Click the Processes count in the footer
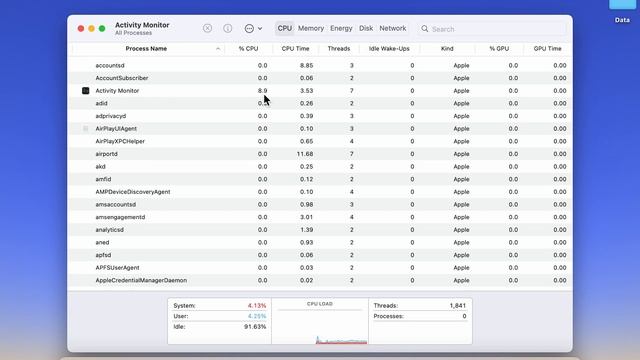Image resolution: width=640 pixels, height=360 pixels. point(464,316)
